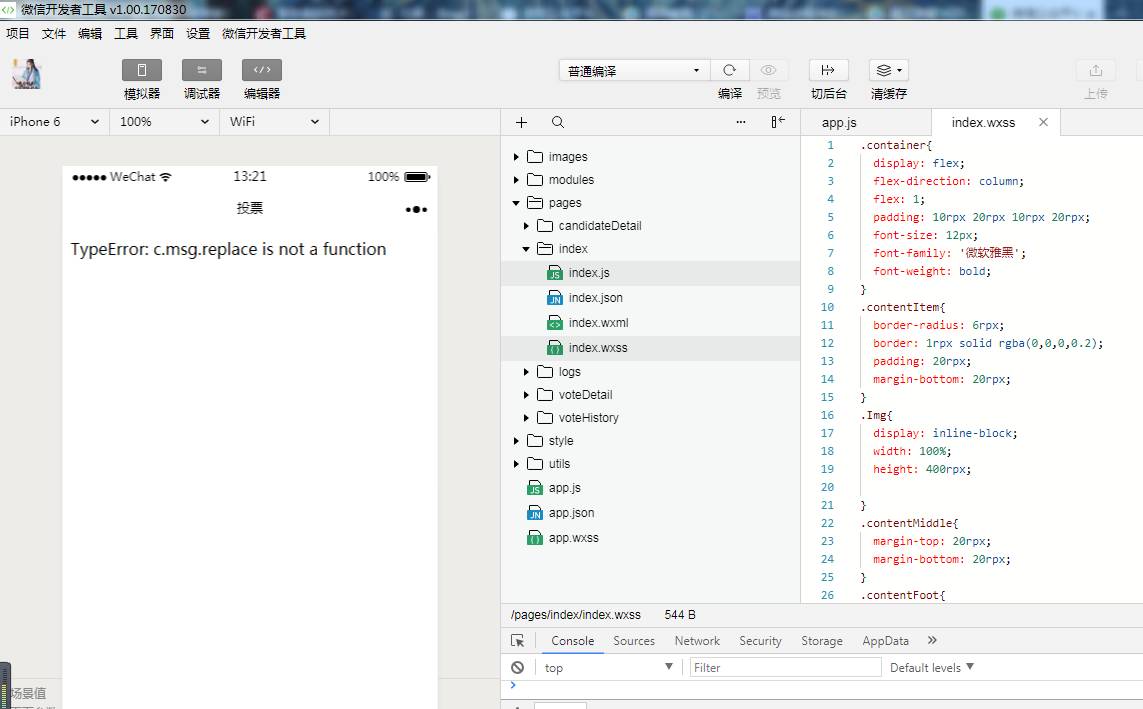The width and height of the screenshot is (1143, 709).
Task: Click the element inspector icon in devtools
Action: pyautogui.click(x=517, y=641)
